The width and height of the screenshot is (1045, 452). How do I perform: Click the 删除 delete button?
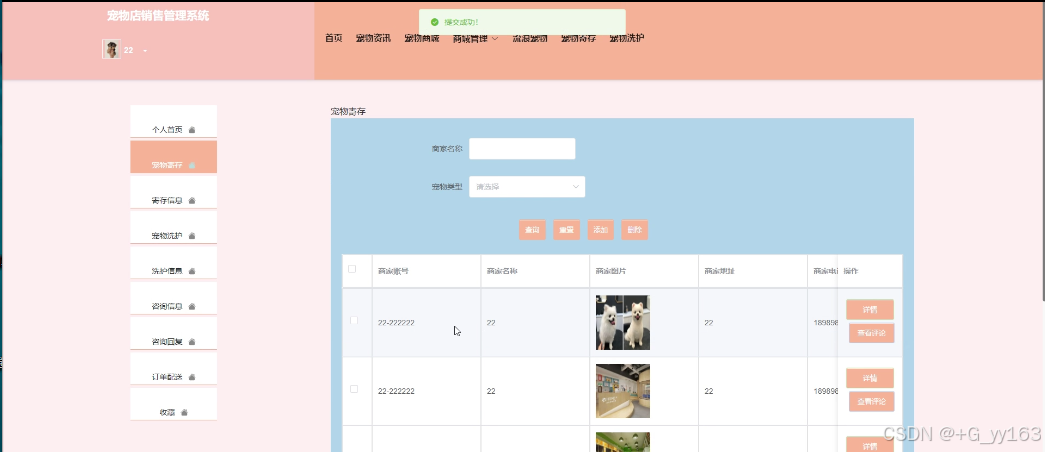[x=634, y=230]
